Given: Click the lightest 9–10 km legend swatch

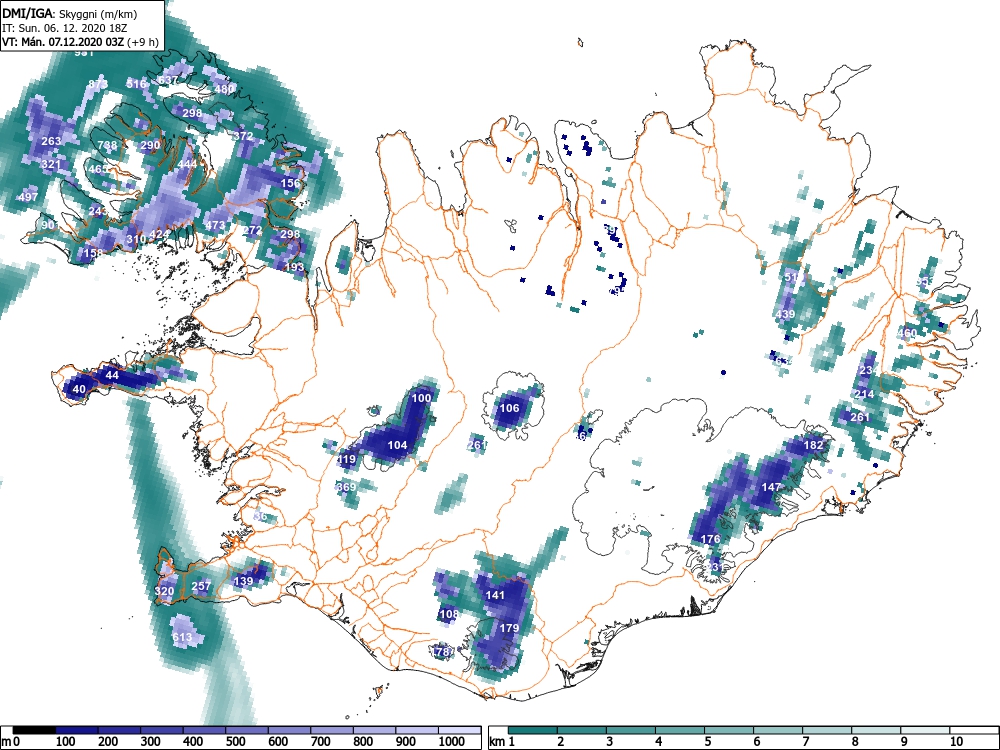Looking at the screenshot, I should 925,730.
